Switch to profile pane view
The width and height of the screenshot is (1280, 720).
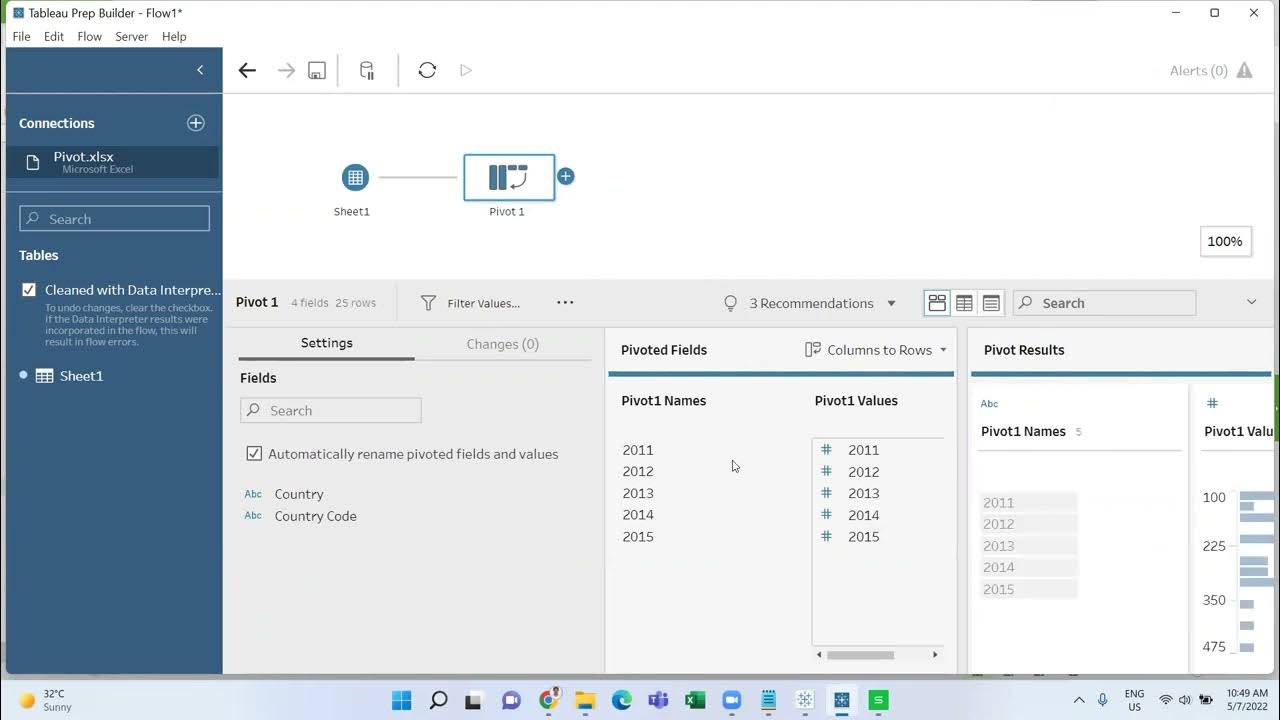937,303
